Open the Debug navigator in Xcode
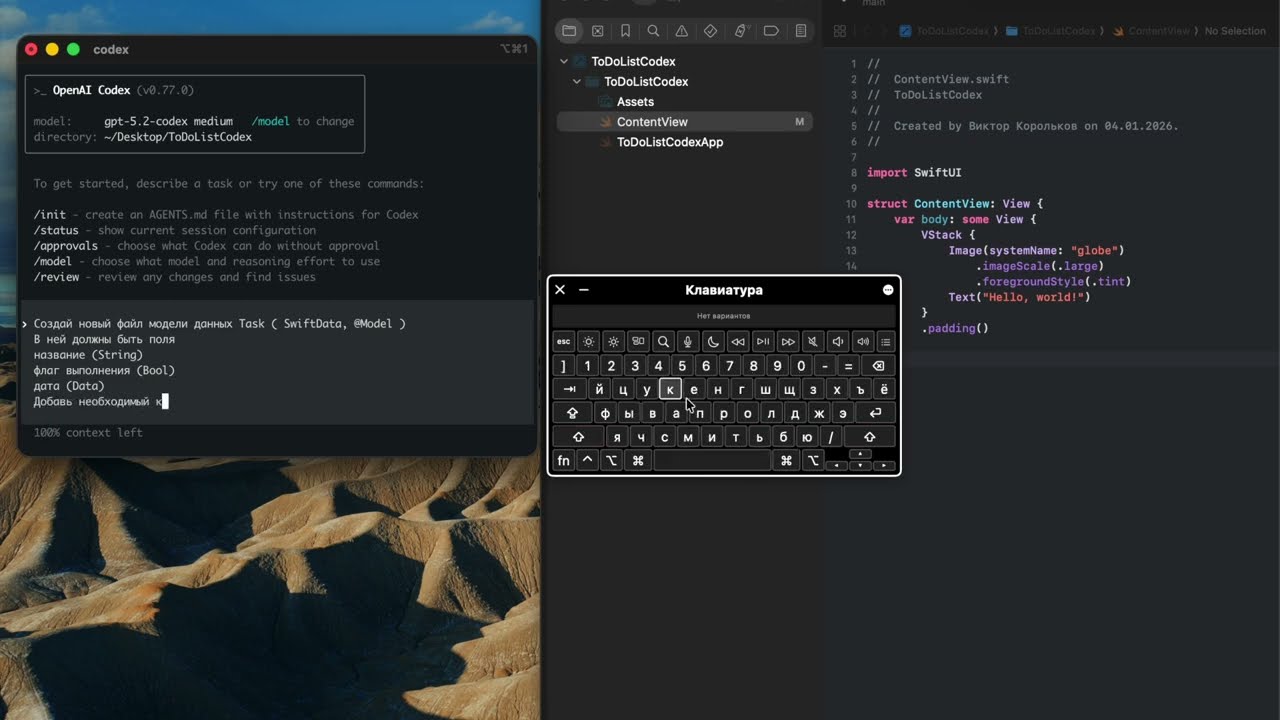The height and width of the screenshot is (720, 1280). (x=741, y=31)
